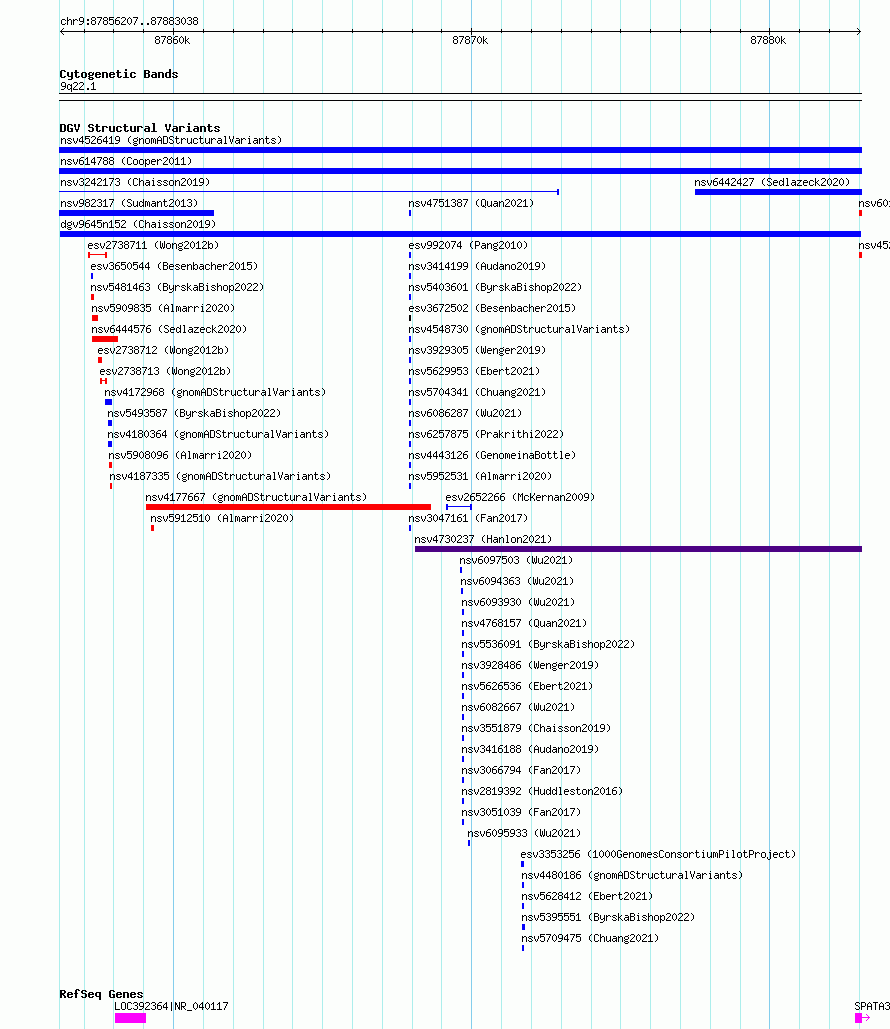This screenshot has height=1029, width=890.
Task: Select nsv5493587 (ByrskaBishop2022) label
Action: [x=194, y=413]
